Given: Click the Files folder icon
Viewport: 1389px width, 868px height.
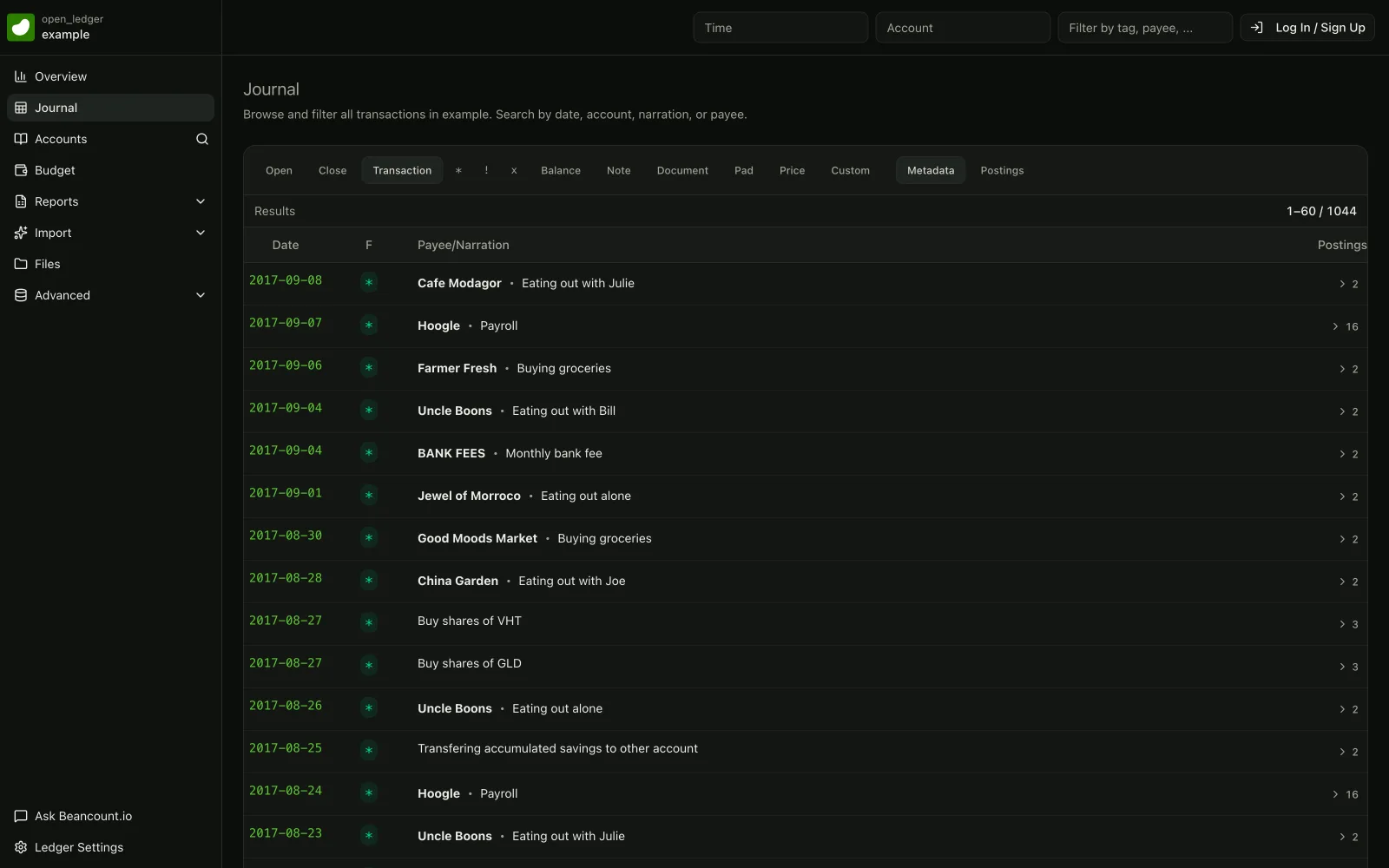Looking at the screenshot, I should [21, 264].
